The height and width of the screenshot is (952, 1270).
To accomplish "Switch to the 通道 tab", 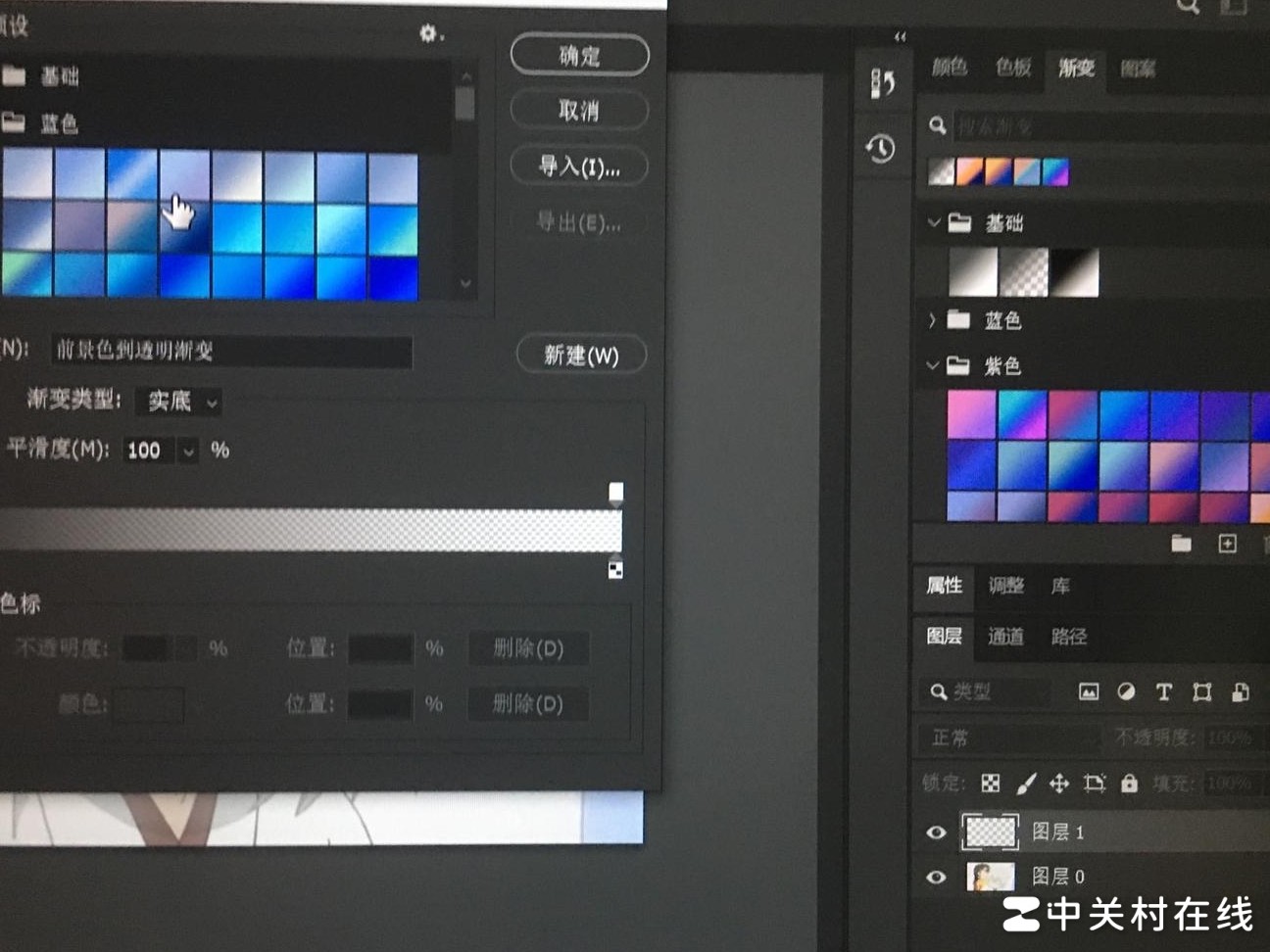I will point(1005,637).
